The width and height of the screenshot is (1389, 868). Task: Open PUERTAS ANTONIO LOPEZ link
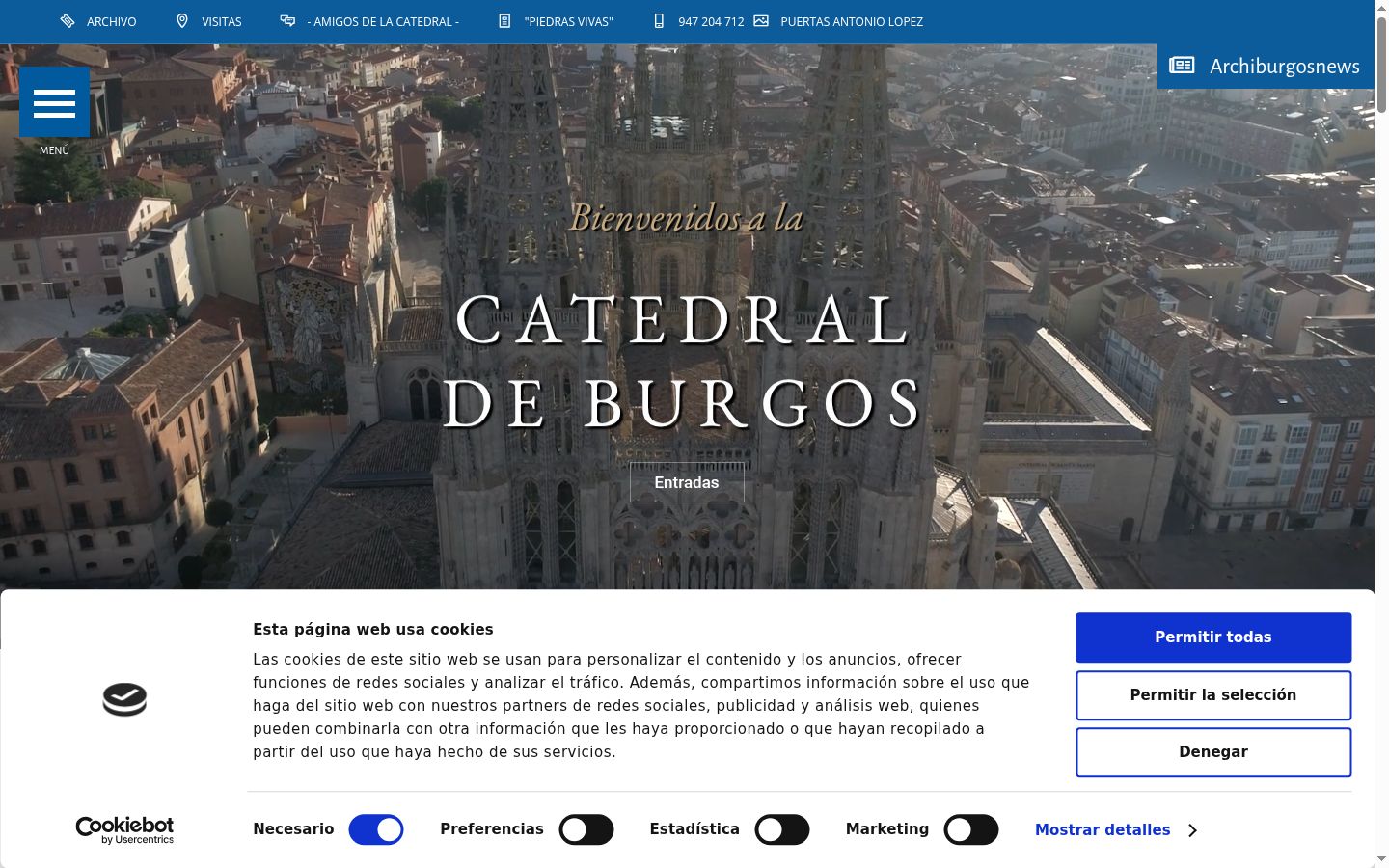pyautogui.click(x=852, y=21)
